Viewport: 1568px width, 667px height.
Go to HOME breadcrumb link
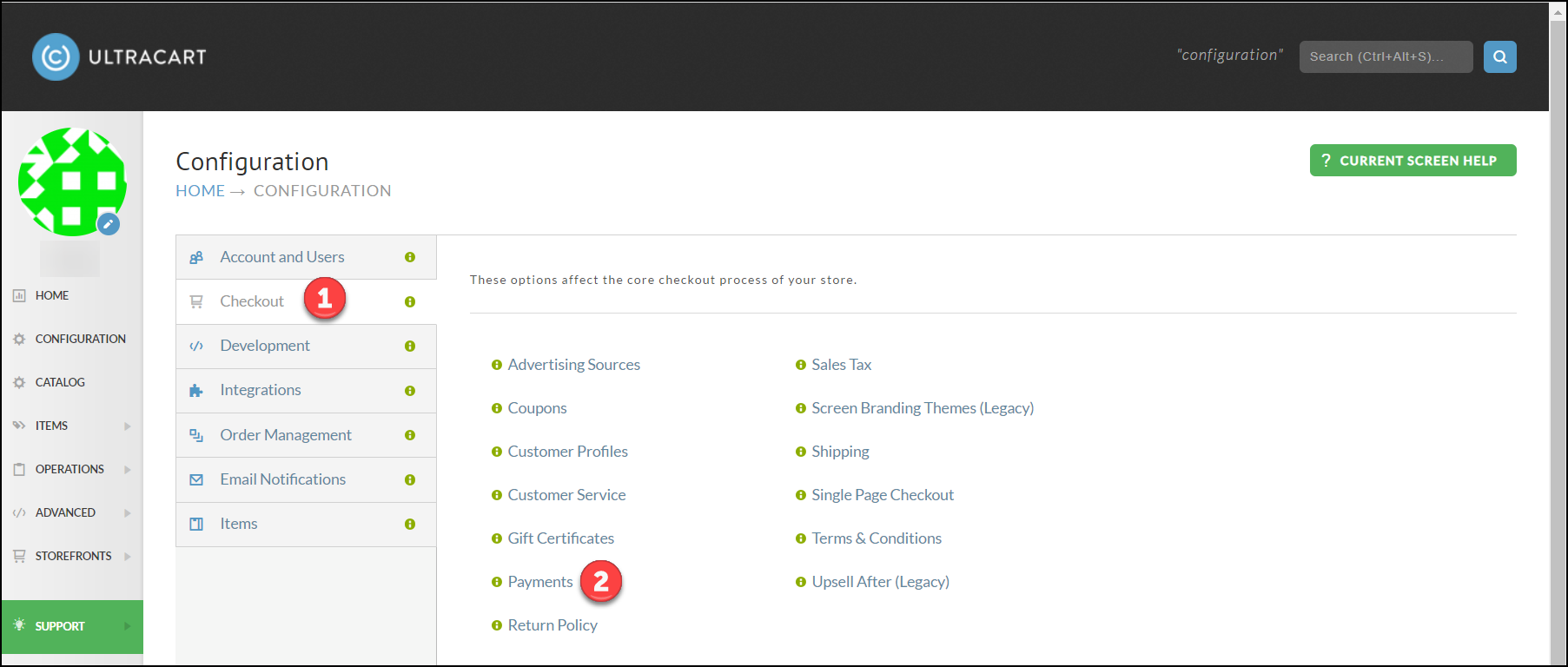tap(200, 191)
